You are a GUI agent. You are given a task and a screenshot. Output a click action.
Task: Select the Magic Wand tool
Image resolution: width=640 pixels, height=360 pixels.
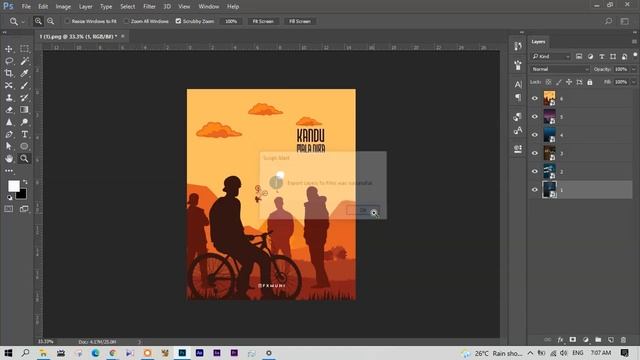(x=24, y=61)
